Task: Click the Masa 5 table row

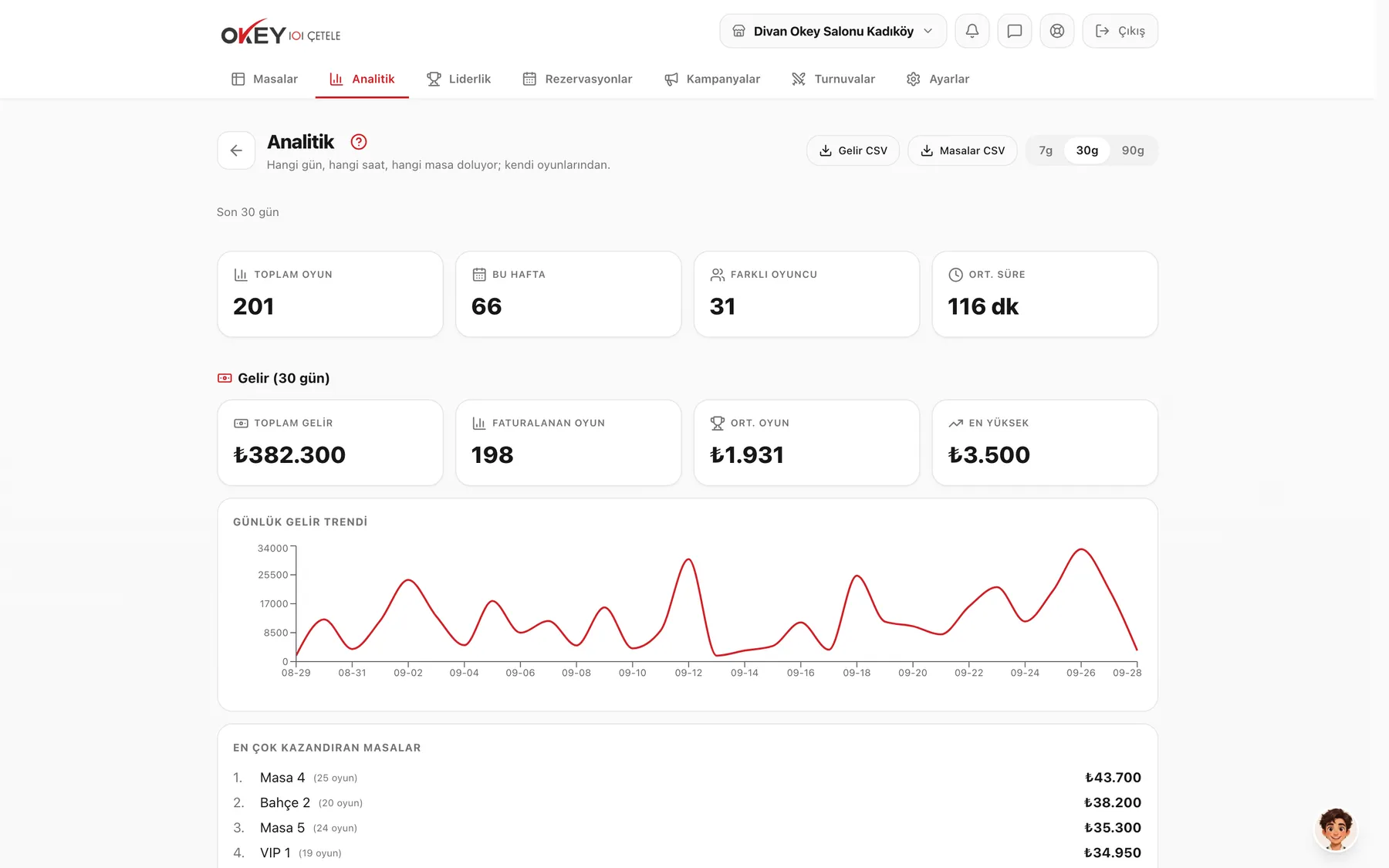Action: point(687,828)
